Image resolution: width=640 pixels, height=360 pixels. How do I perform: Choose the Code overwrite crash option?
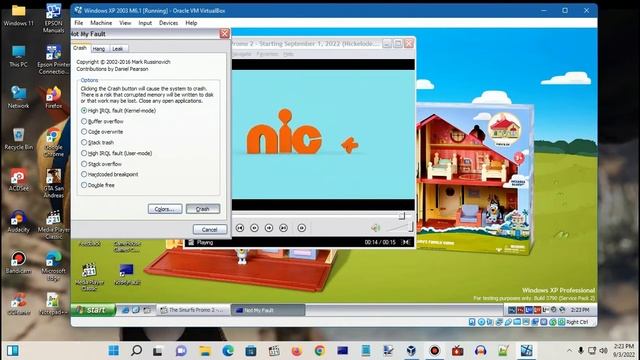(102, 132)
